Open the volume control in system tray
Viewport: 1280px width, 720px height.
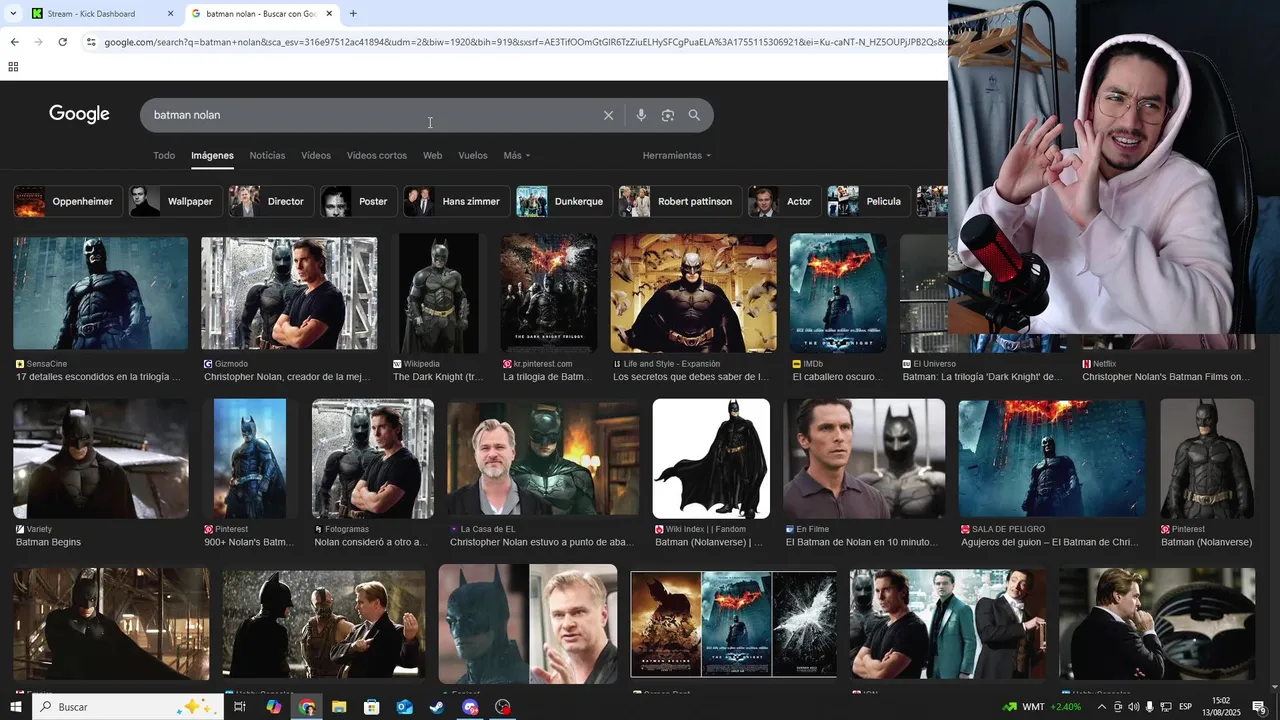pyautogui.click(x=1134, y=707)
